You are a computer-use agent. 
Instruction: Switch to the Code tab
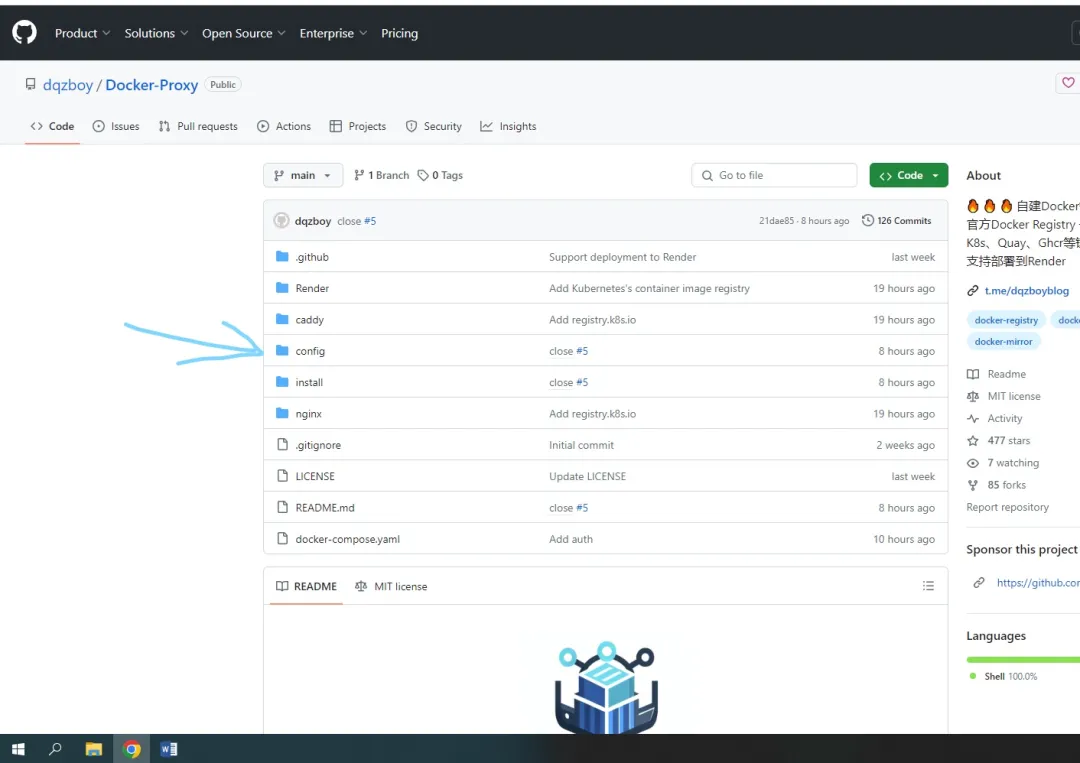(52, 126)
